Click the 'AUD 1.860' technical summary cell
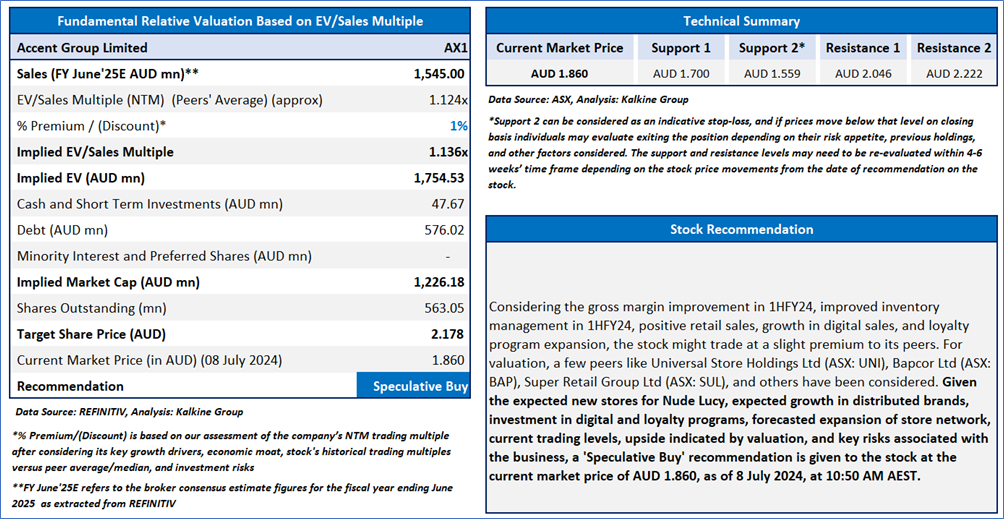The height and width of the screenshot is (519, 1004). [x=560, y=74]
